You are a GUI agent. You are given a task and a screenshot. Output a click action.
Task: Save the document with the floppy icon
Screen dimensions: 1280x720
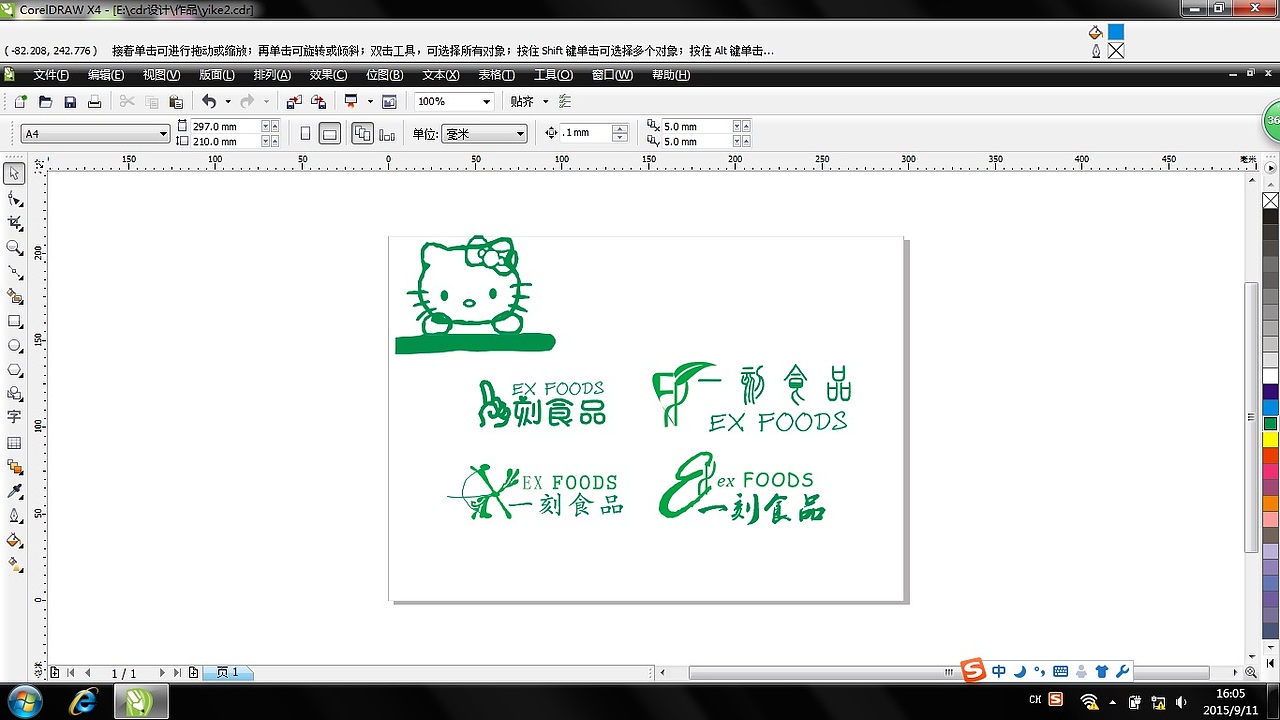pos(70,101)
